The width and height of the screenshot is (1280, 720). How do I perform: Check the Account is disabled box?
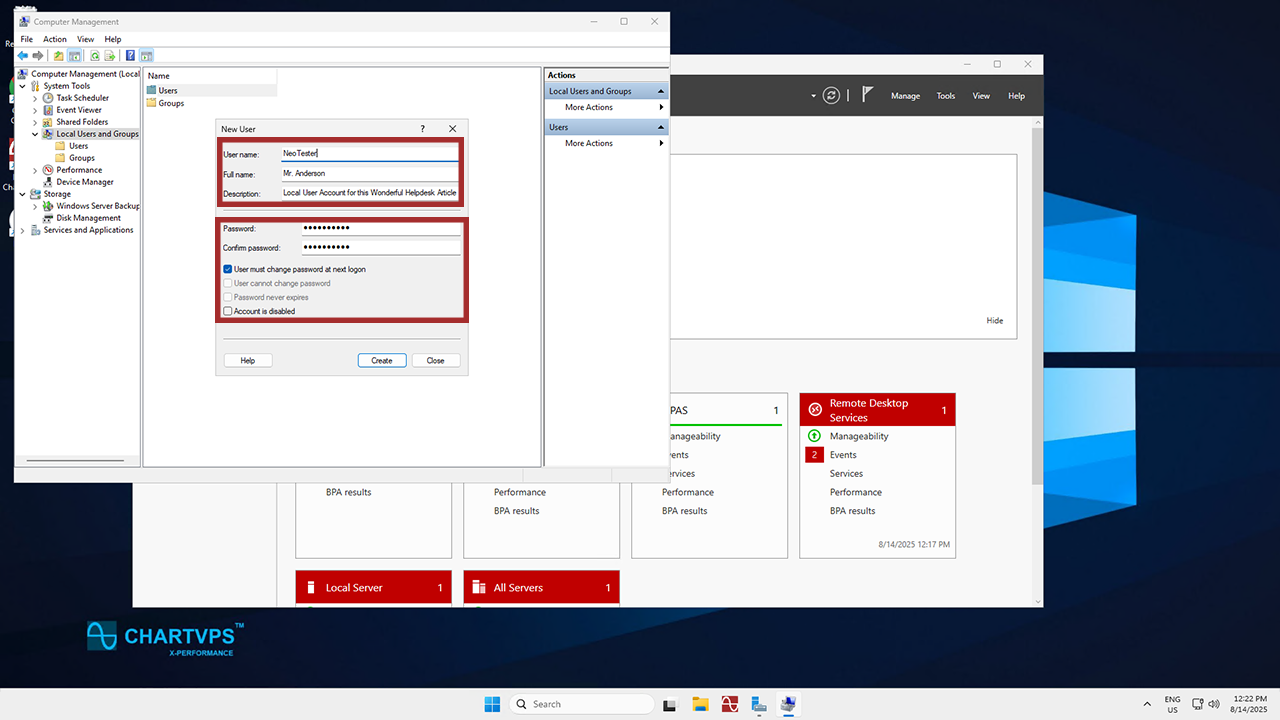[x=228, y=311]
